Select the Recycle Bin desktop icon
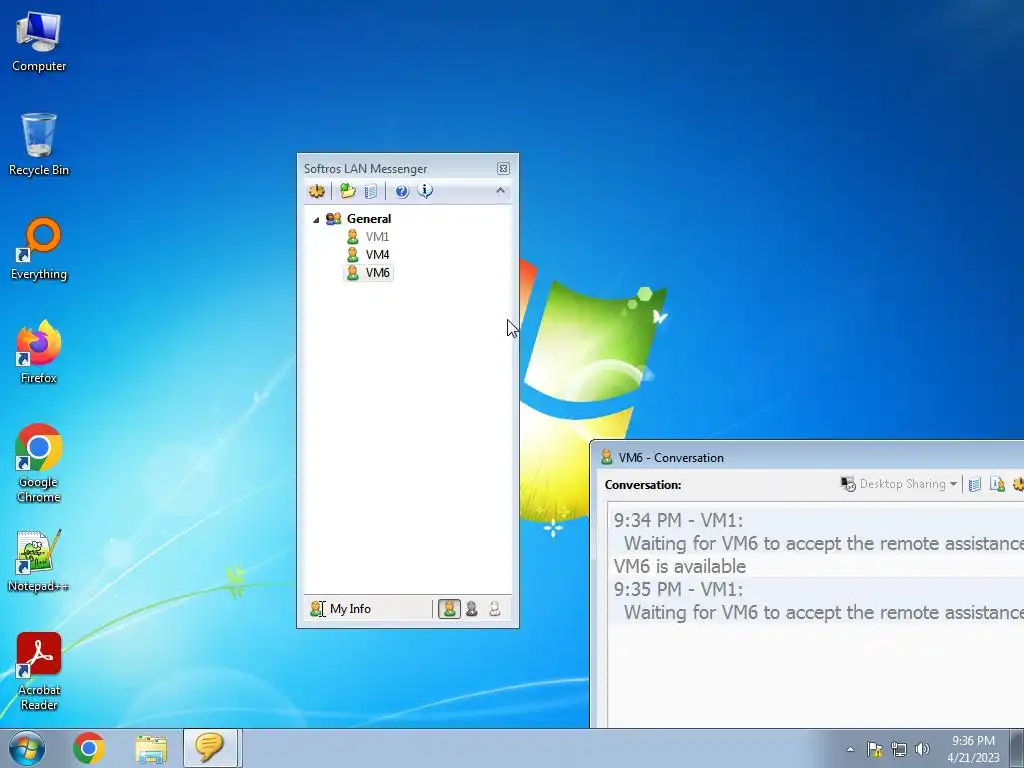Image resolution: width=1024 pixels, height=768 pixels. tap(39, 144)
